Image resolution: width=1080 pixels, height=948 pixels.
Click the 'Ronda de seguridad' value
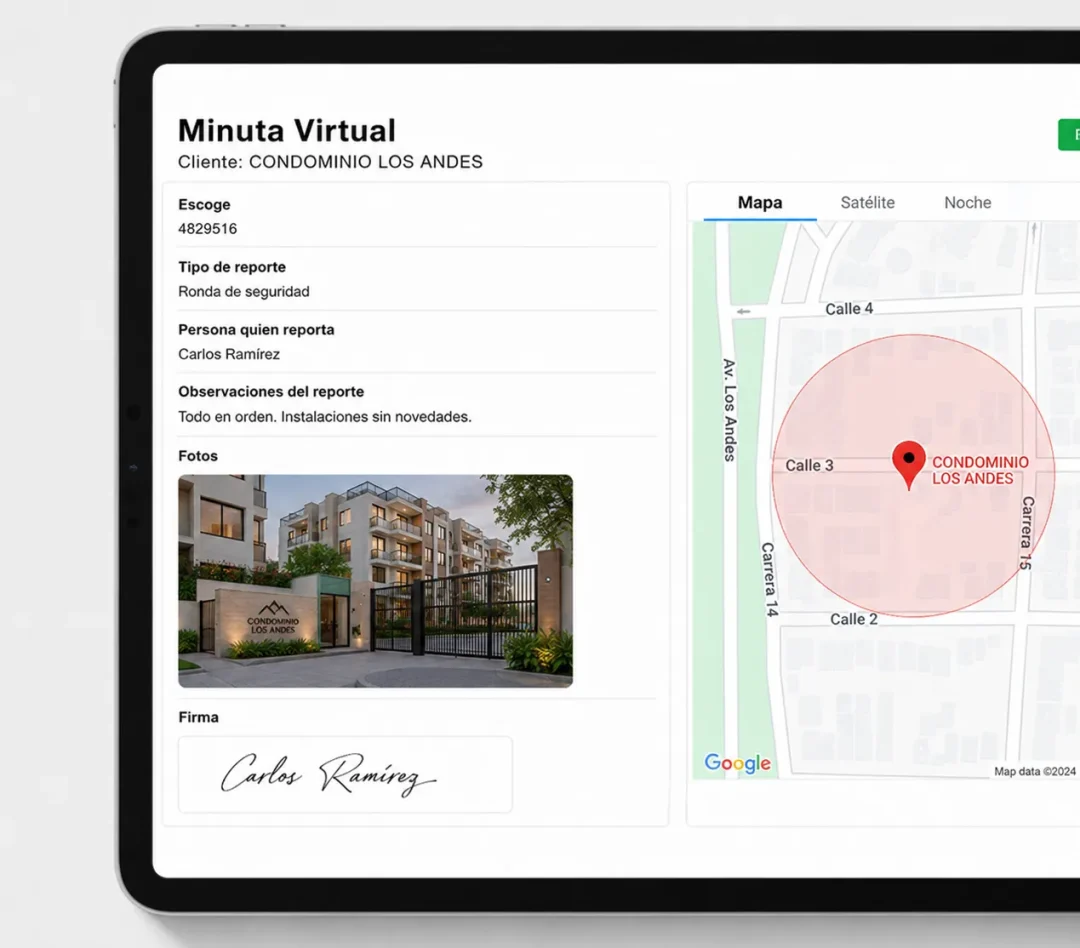pyautogui.click(x=244, y=291)
